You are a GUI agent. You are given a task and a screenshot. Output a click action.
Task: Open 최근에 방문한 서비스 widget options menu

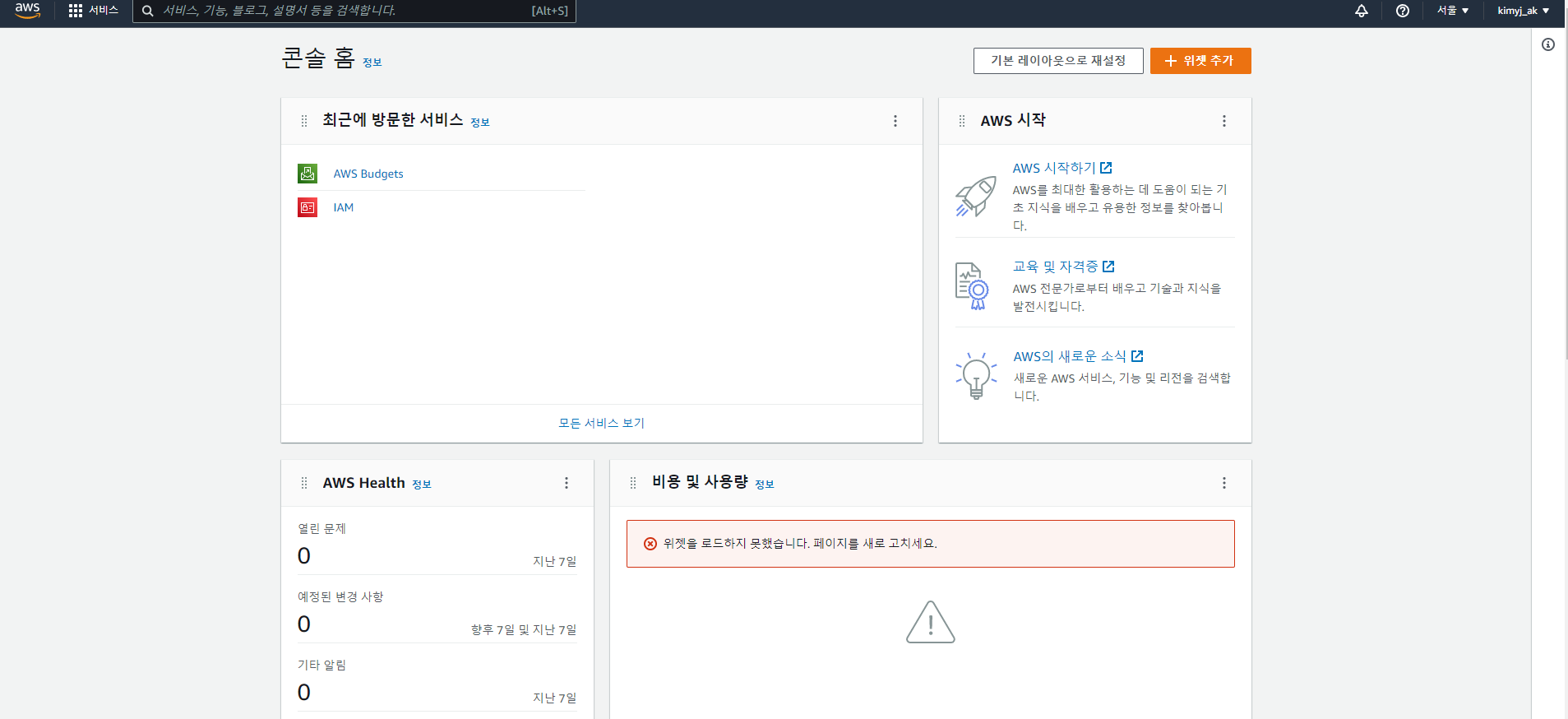pyautogui.click(x=895, y=121)
